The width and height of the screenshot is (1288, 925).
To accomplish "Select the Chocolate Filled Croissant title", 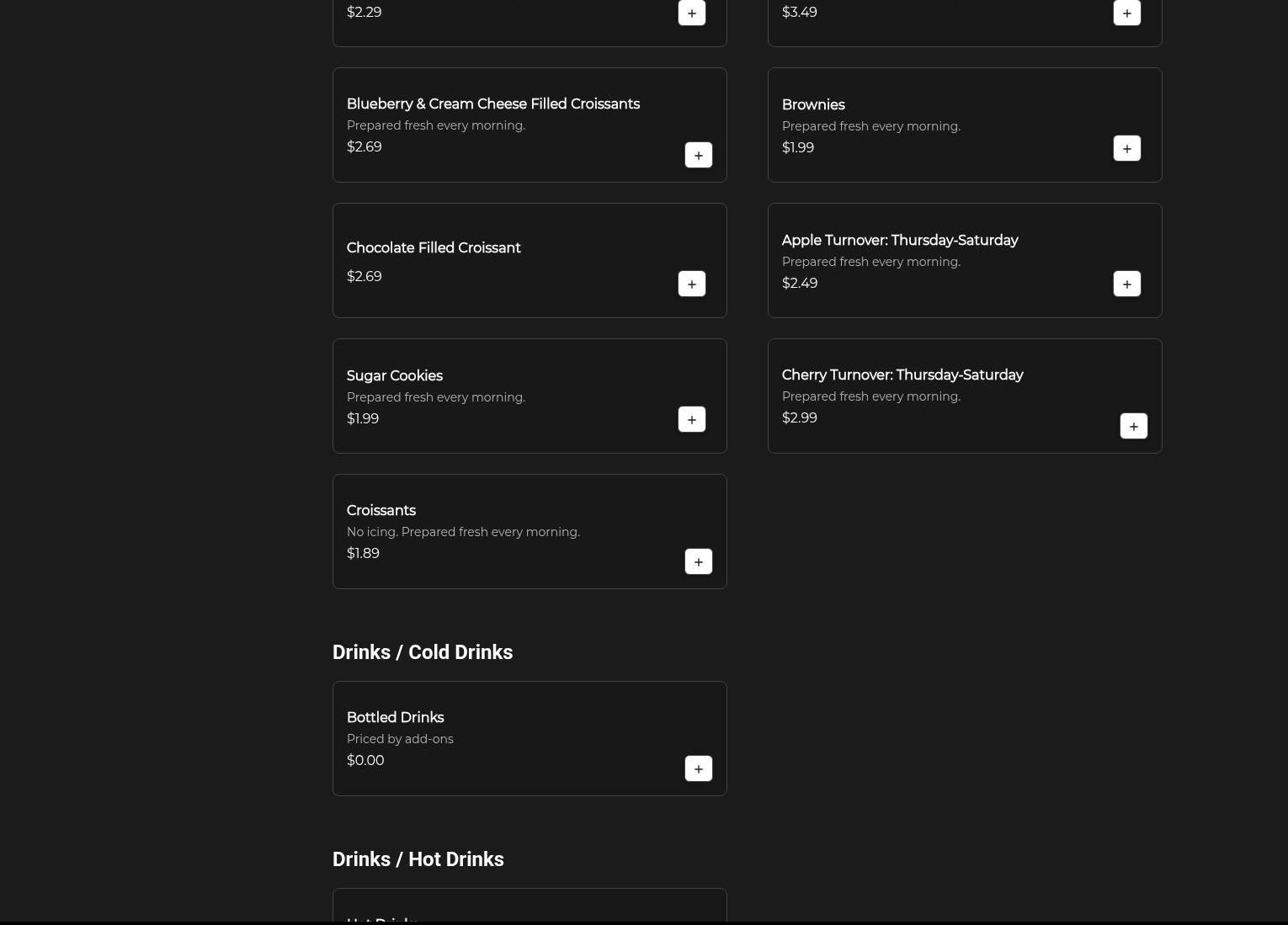I will (433, 248).
